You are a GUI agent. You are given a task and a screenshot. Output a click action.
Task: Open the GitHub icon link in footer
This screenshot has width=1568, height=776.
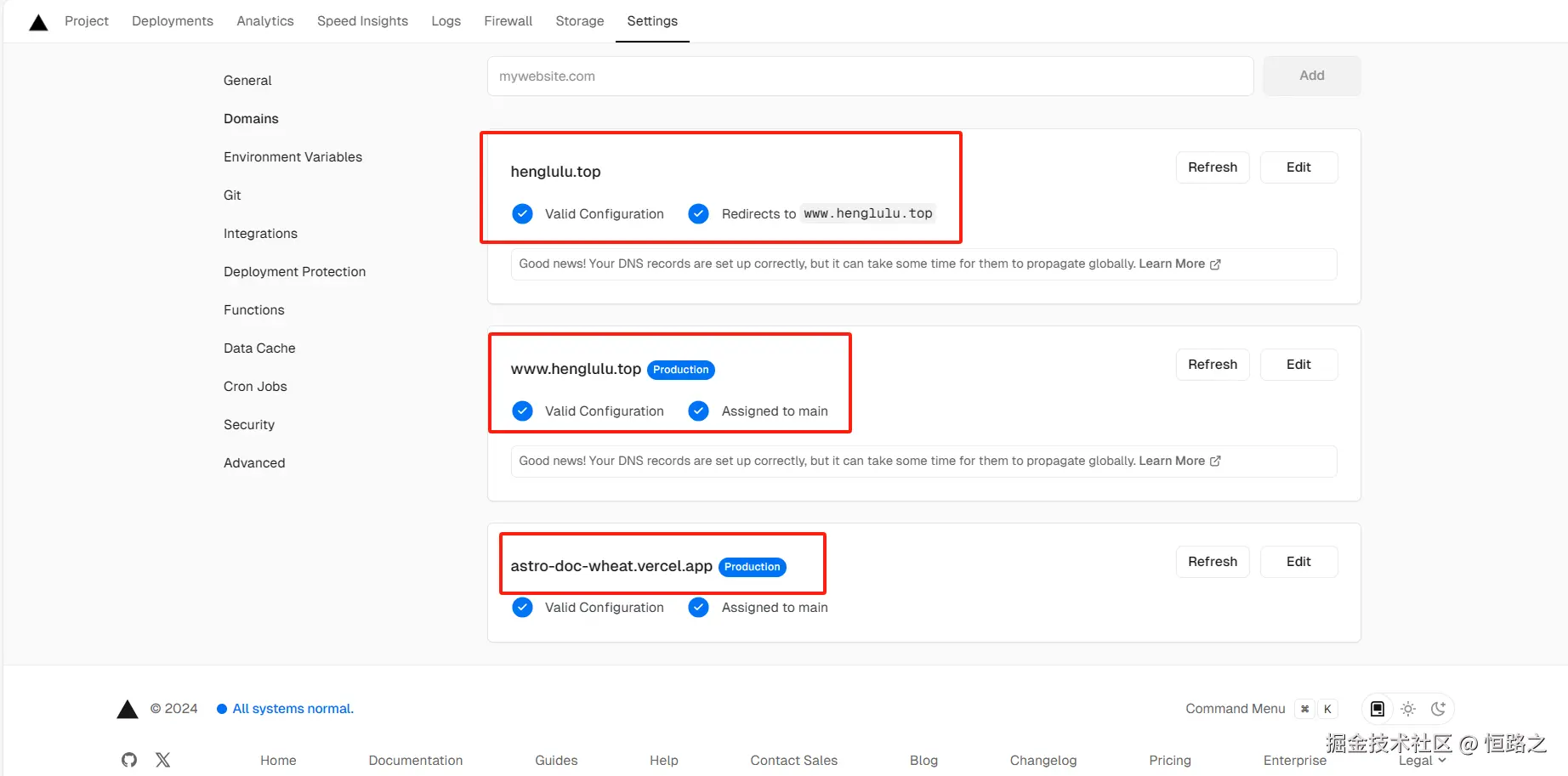(x=129, y=760)
